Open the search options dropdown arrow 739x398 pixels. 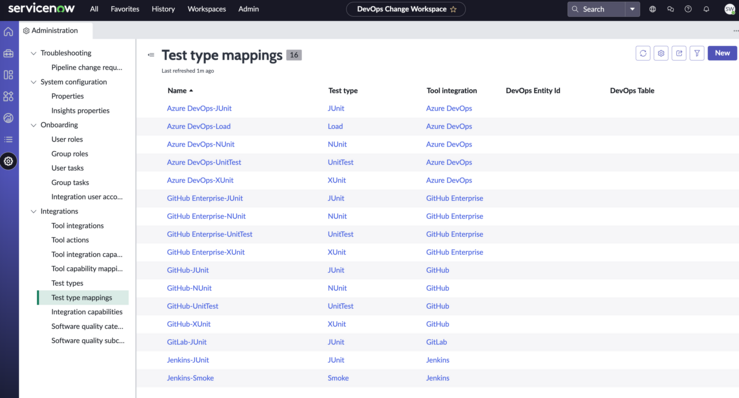tap(632, 9)
